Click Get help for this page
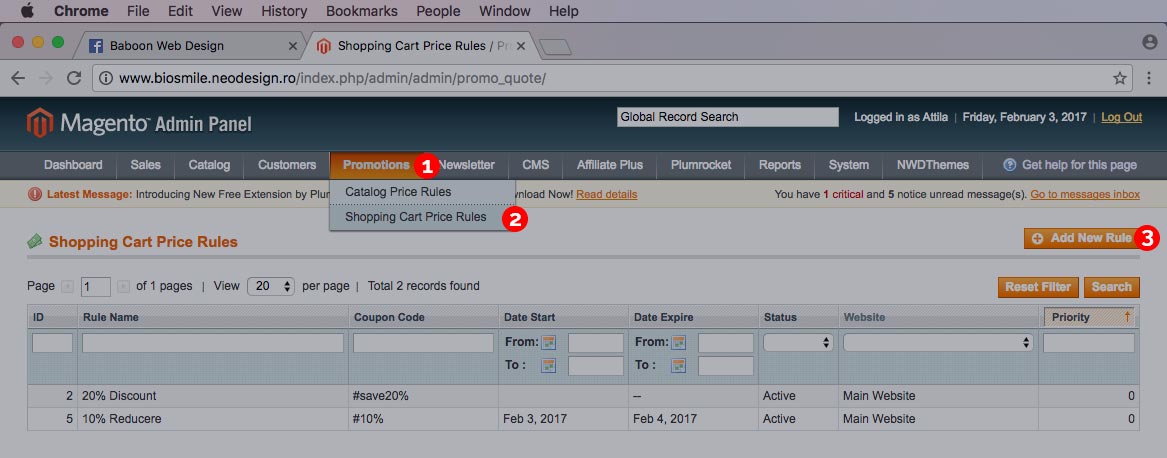Viewport: 1167px width, 458px height. [1079, 165]
